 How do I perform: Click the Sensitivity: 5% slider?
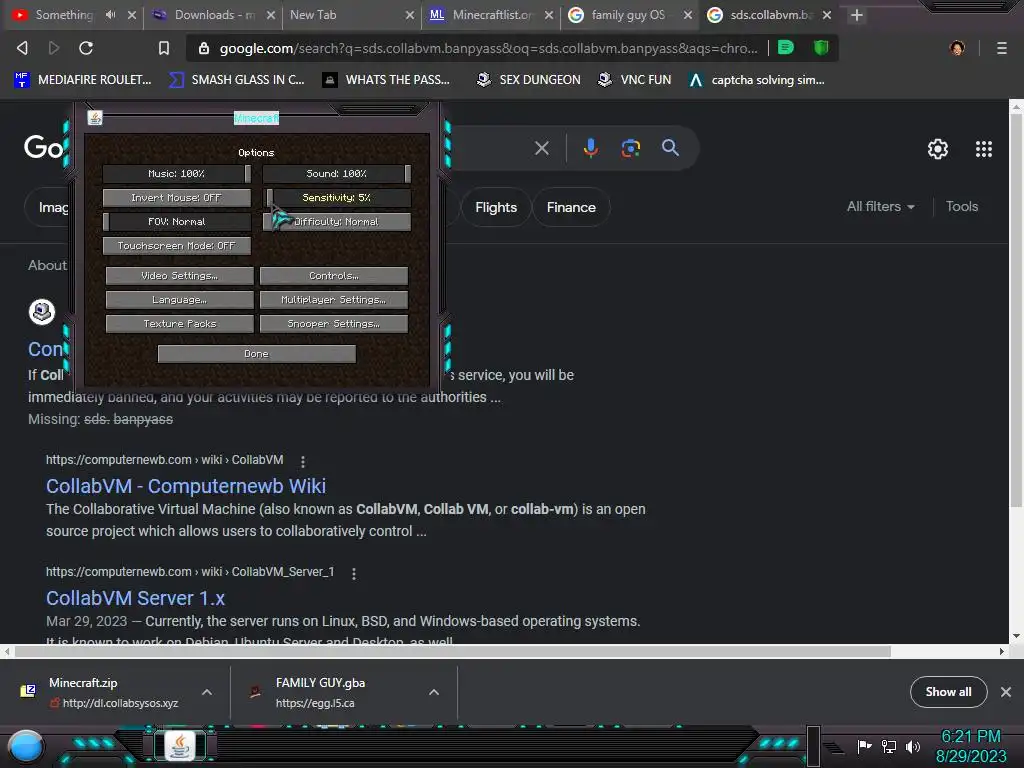tap(337, 197)
